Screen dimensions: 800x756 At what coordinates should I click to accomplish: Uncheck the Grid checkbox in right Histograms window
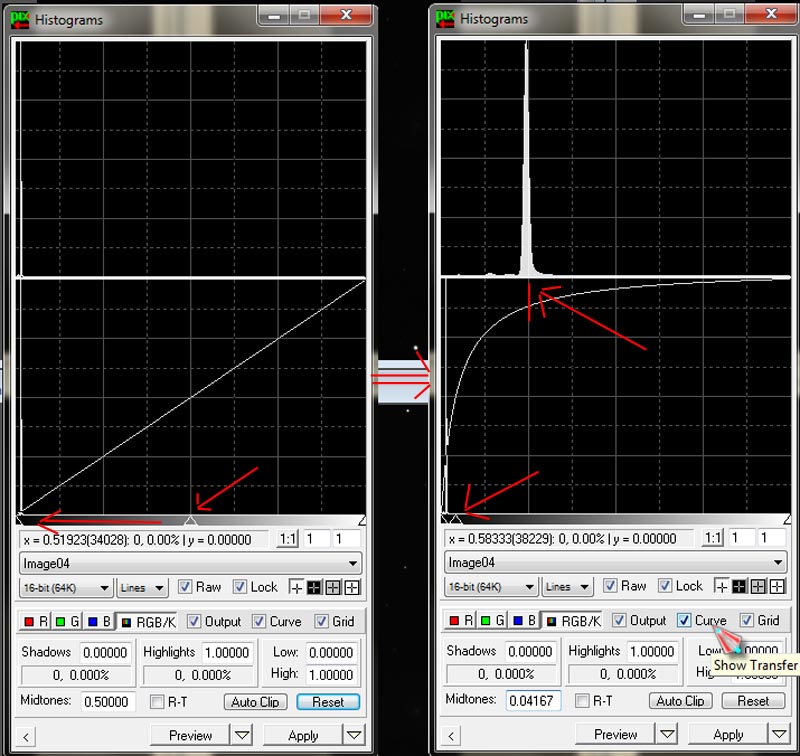click(x=746, y=621)
